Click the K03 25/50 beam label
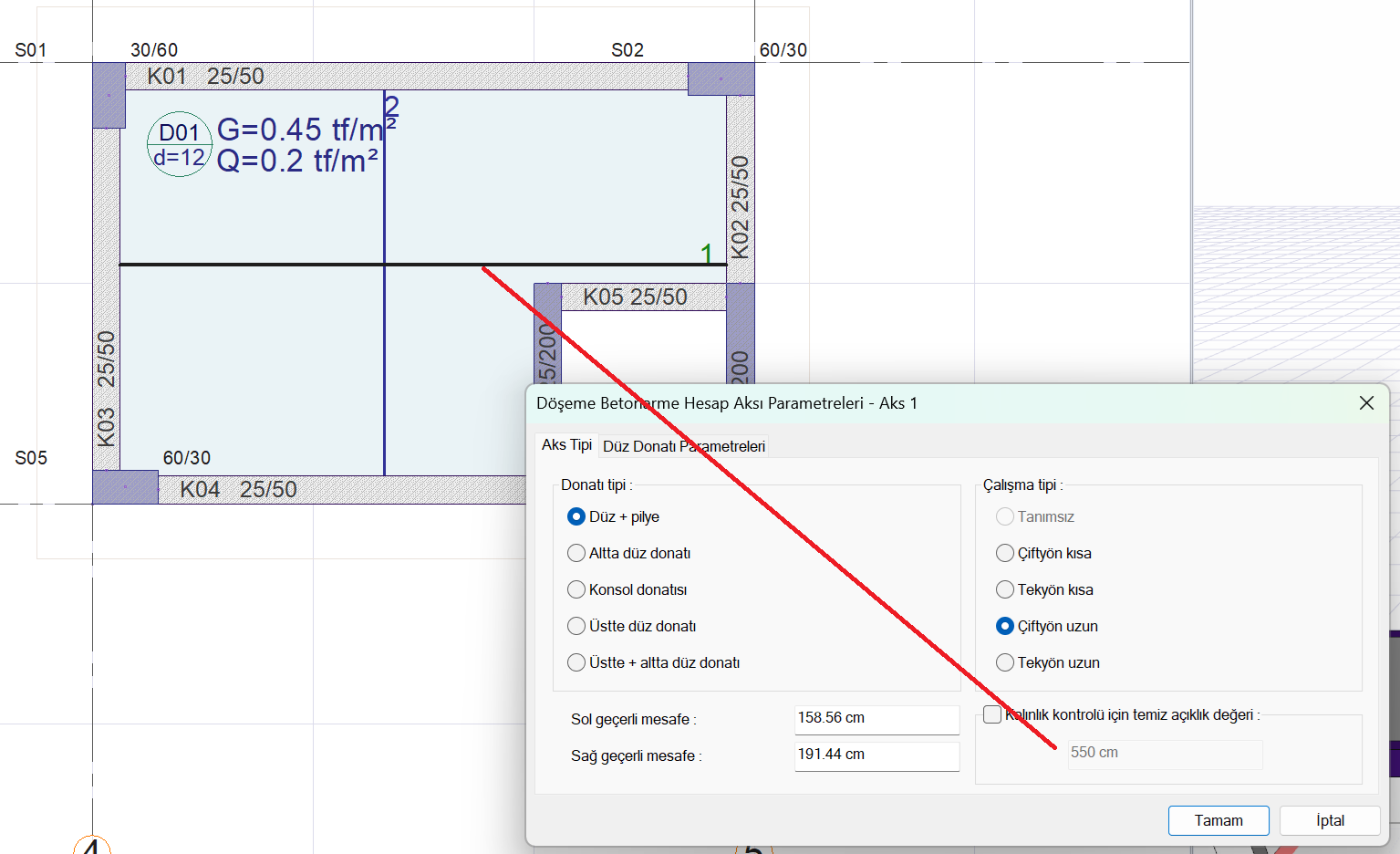Viewport: 1400px width, 854px height. click(x=106, y=389)
